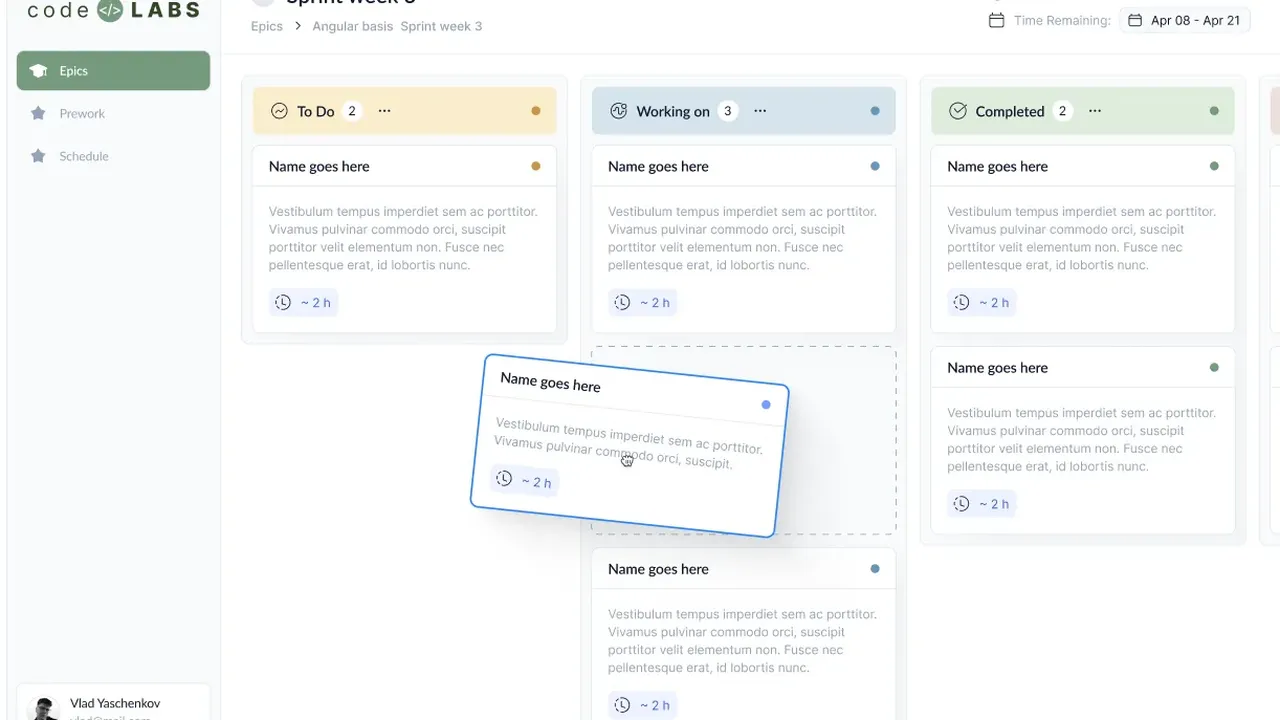Click the Epics breadcrumb link

[x=267, y=26]
